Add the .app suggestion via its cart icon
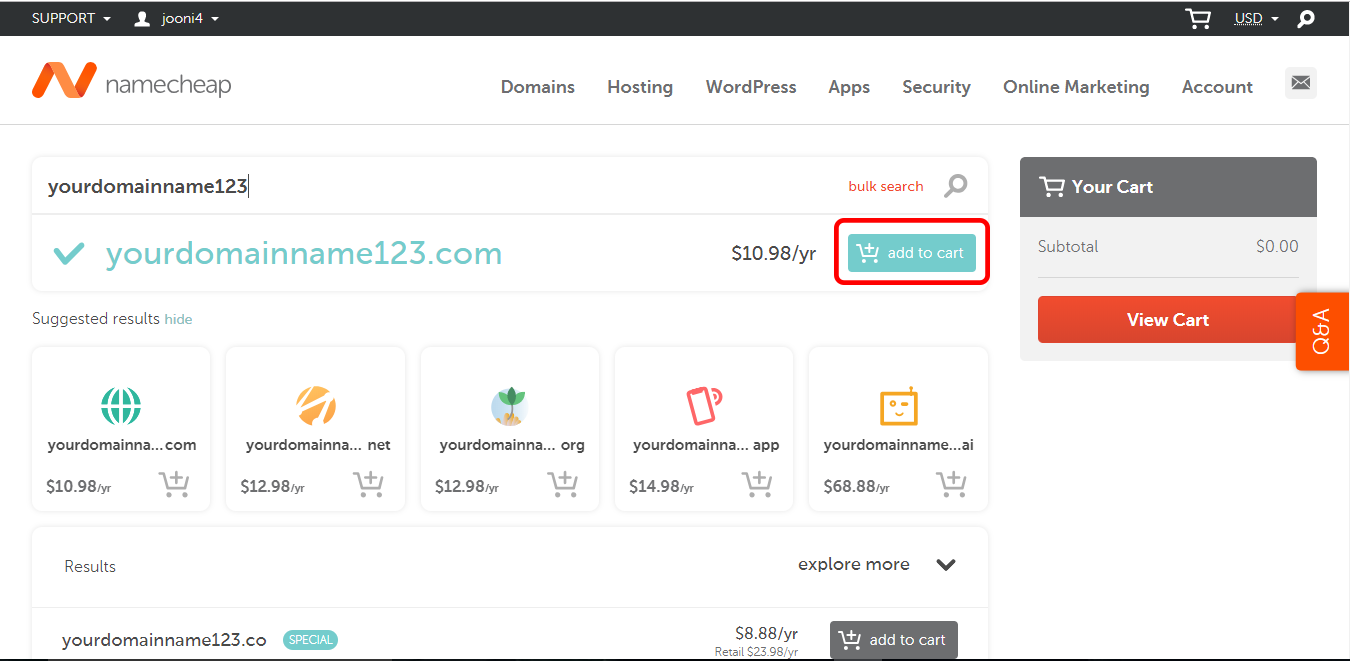The image size is (1350, 661). 757,484
